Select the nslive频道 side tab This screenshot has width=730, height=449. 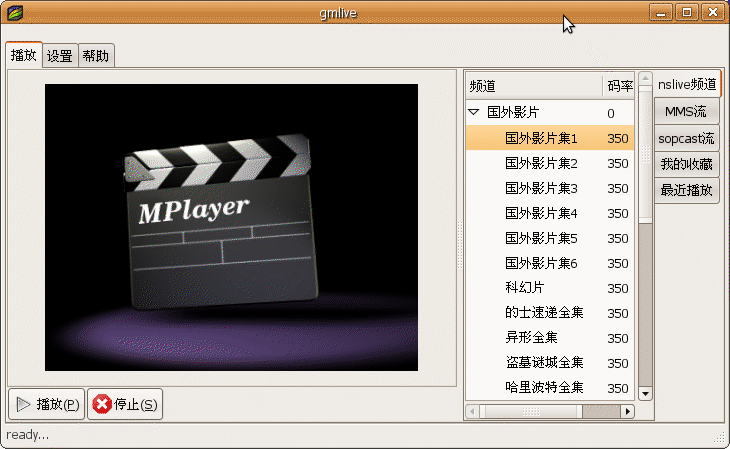pyautogui.click(x=687, y=84)
